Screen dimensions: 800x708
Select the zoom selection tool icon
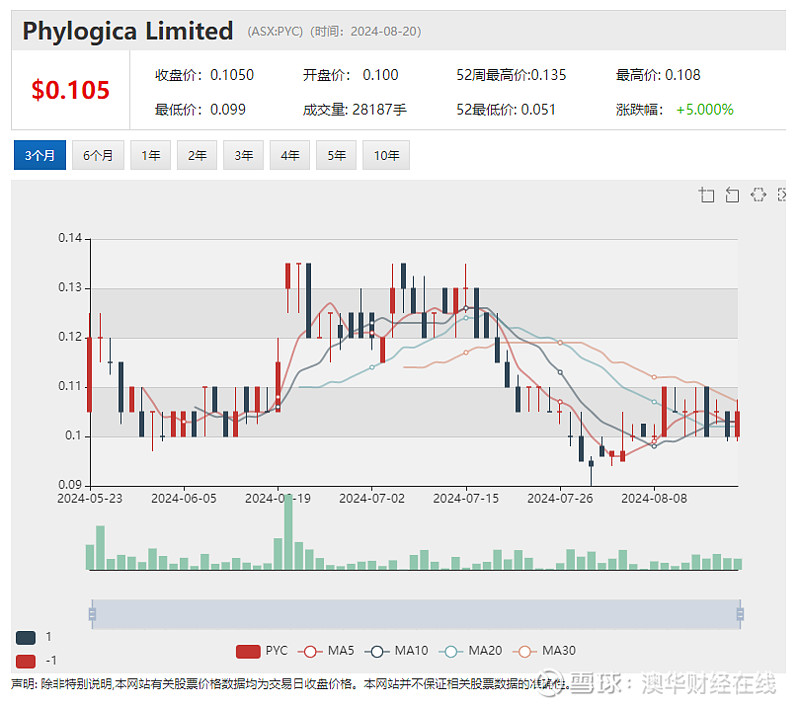707,195
